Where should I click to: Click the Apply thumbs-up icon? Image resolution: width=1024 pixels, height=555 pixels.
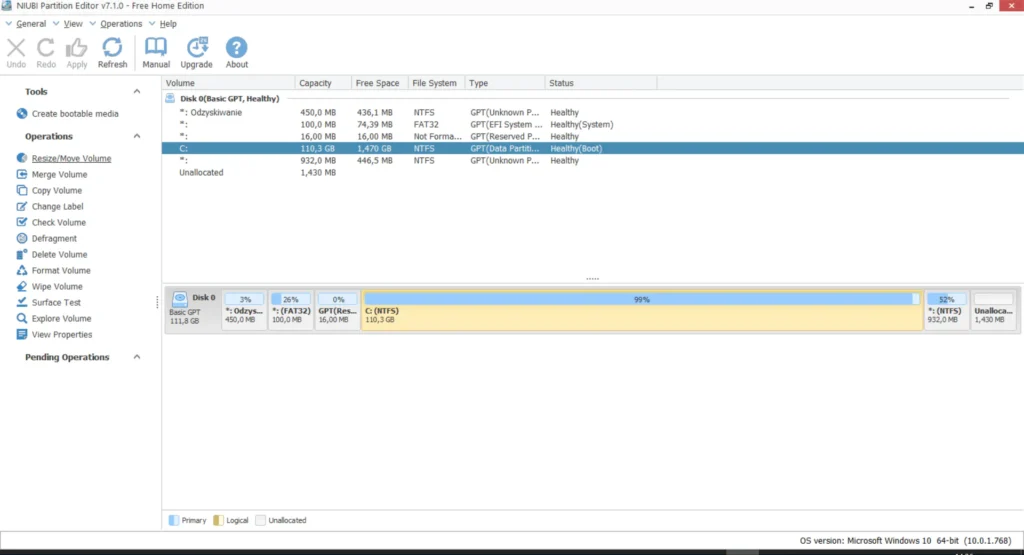[x=76, y=48]
